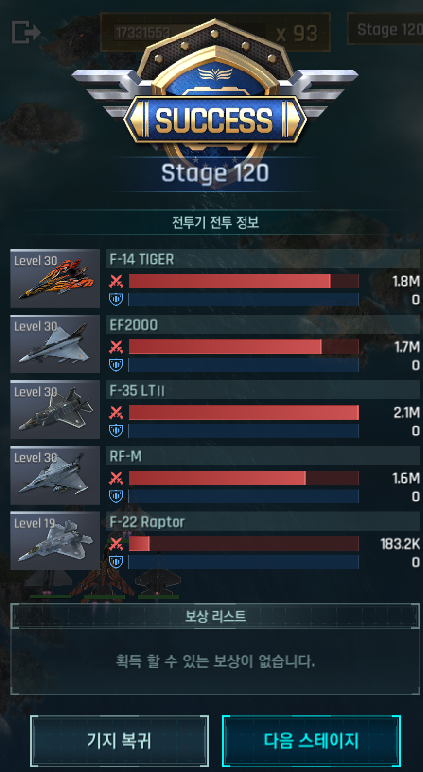Viewport: 423px width, 772px height.
Task: Click the 보상 리스트 header
Action: click(x=216, y=616)
